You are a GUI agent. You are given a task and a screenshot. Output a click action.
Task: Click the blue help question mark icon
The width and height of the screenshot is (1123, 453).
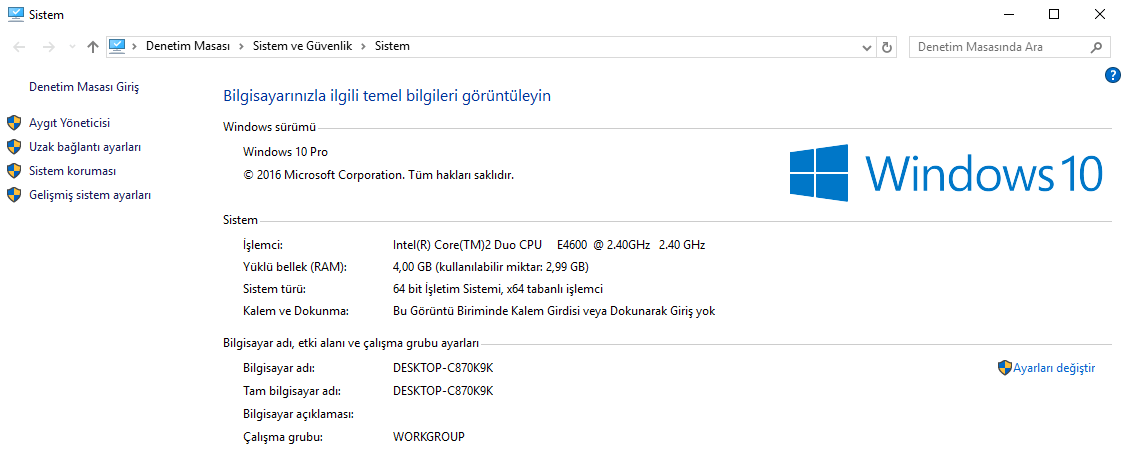click(x=1112, y=74)
